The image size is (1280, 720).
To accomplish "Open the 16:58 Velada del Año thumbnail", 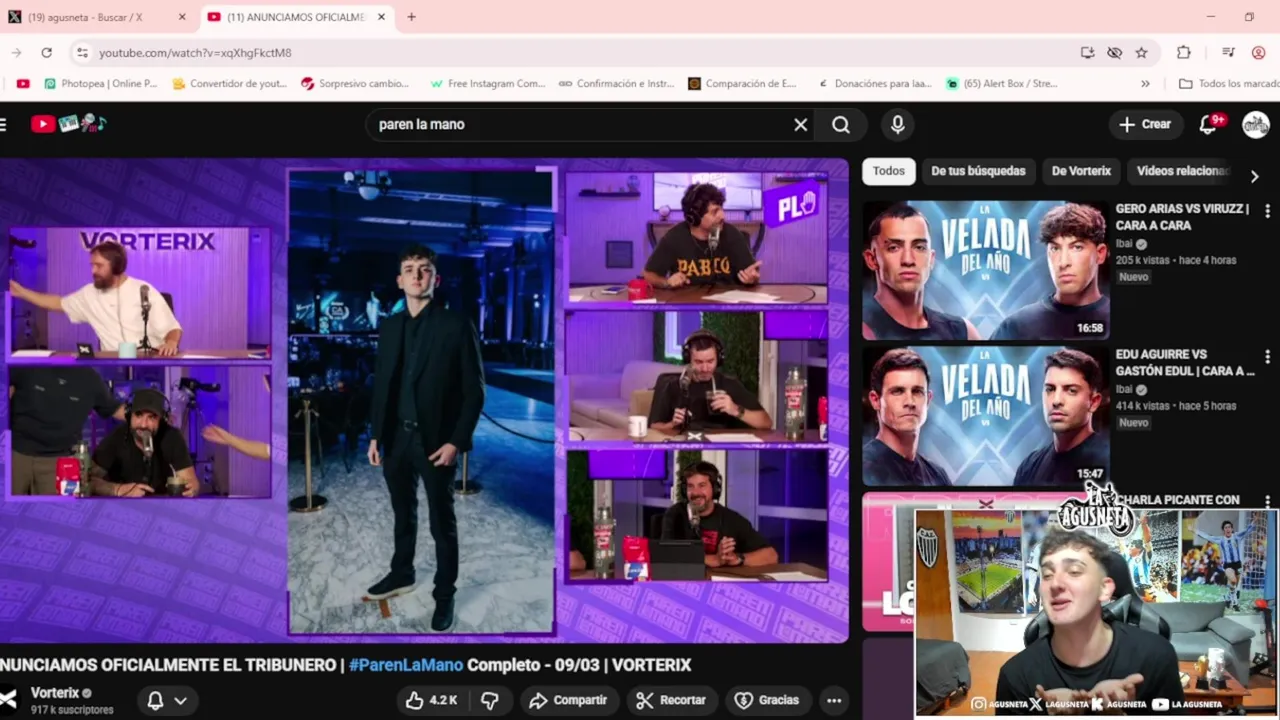I will [985, 270].
